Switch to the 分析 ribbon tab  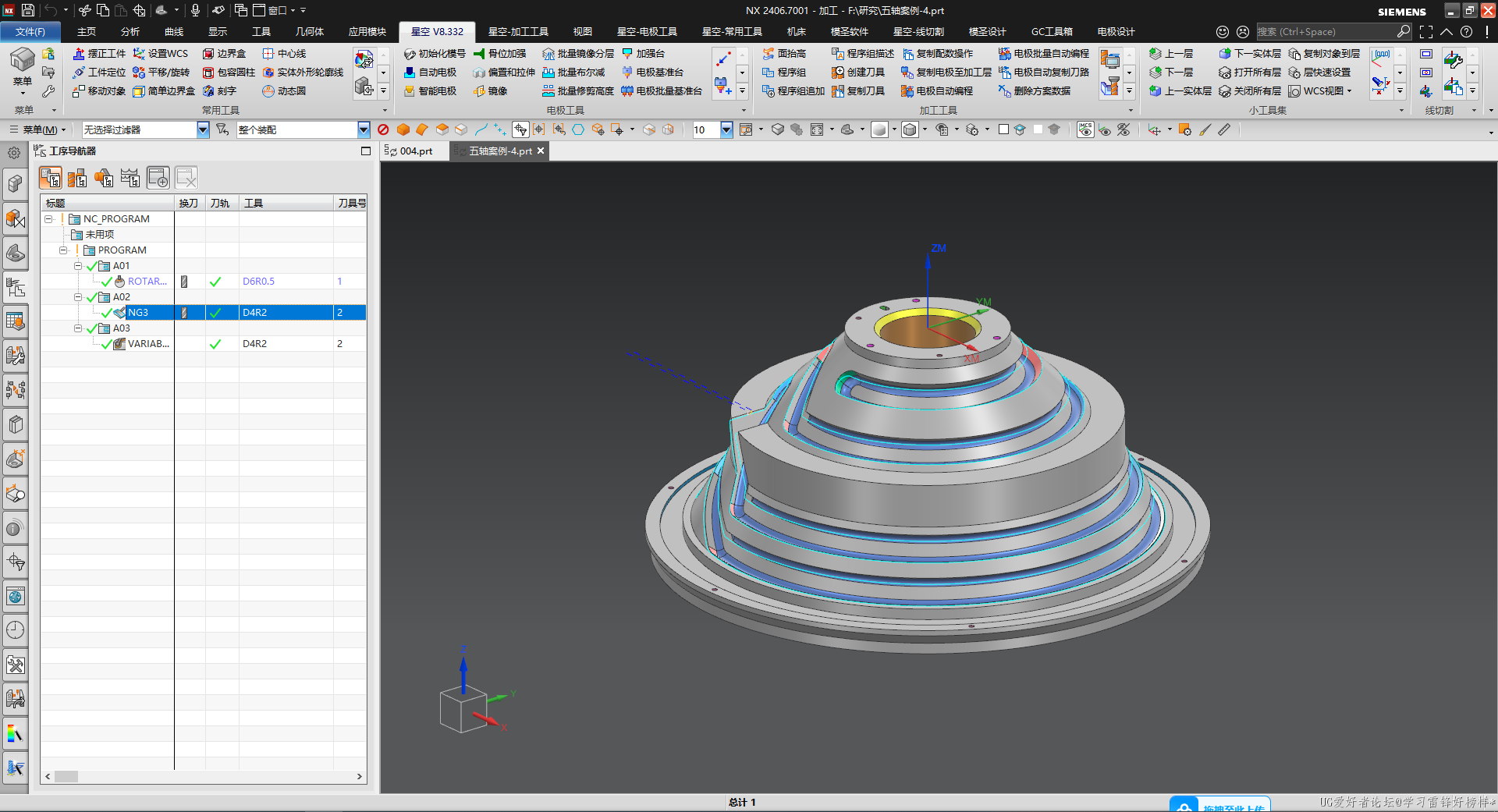130,32
